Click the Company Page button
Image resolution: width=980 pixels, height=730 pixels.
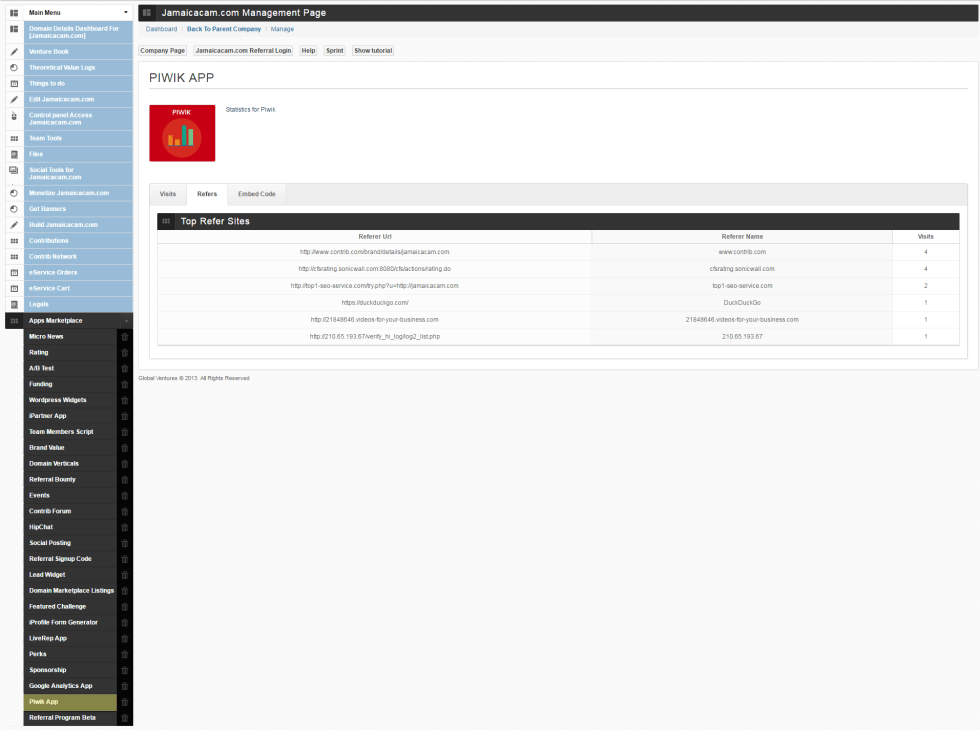162,51
